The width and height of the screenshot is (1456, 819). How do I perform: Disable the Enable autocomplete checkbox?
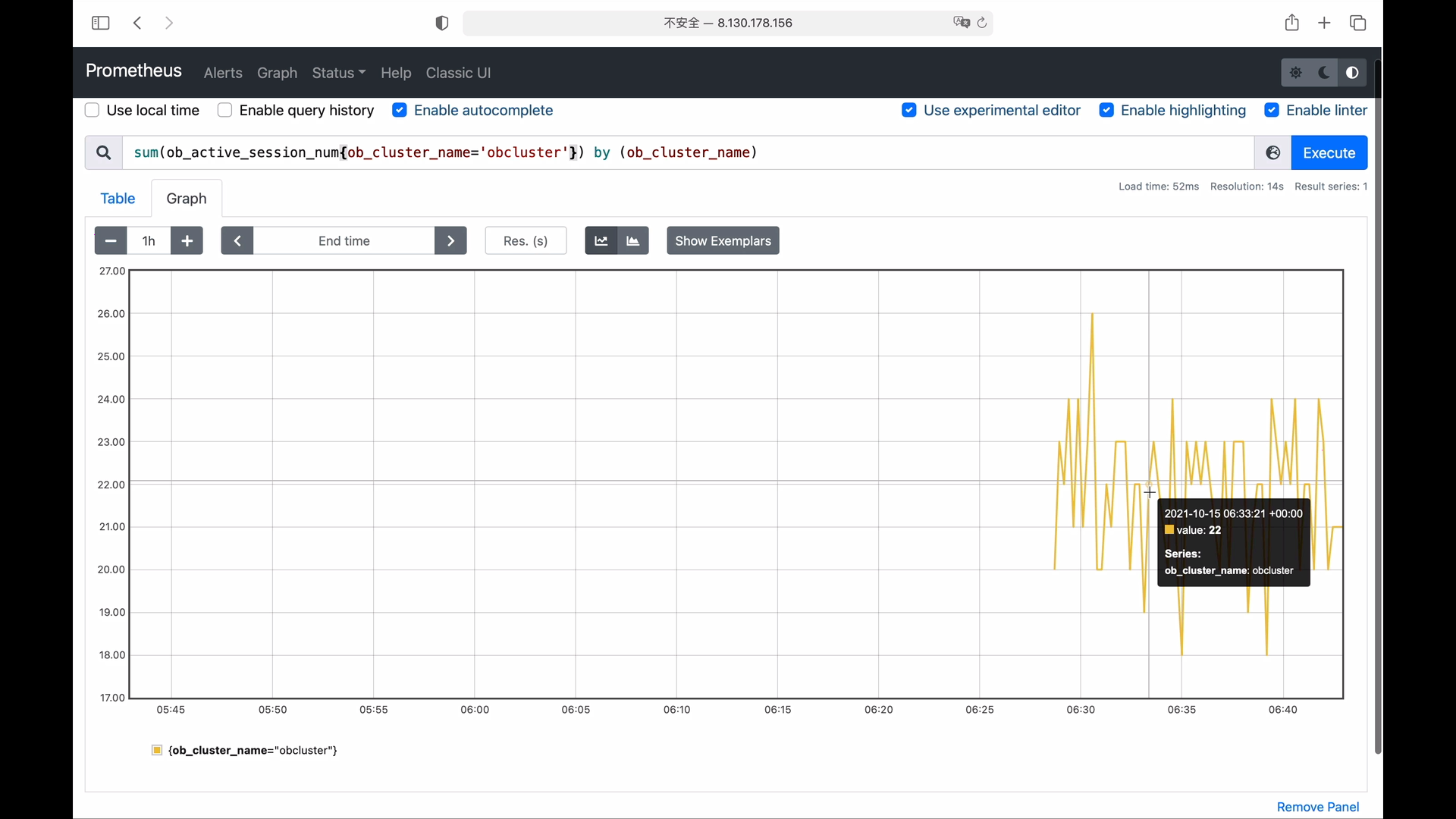click(400, 110)
